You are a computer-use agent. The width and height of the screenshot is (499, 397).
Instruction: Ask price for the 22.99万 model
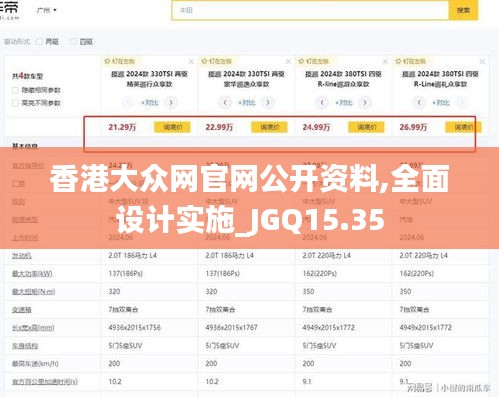tap(269, 127)
